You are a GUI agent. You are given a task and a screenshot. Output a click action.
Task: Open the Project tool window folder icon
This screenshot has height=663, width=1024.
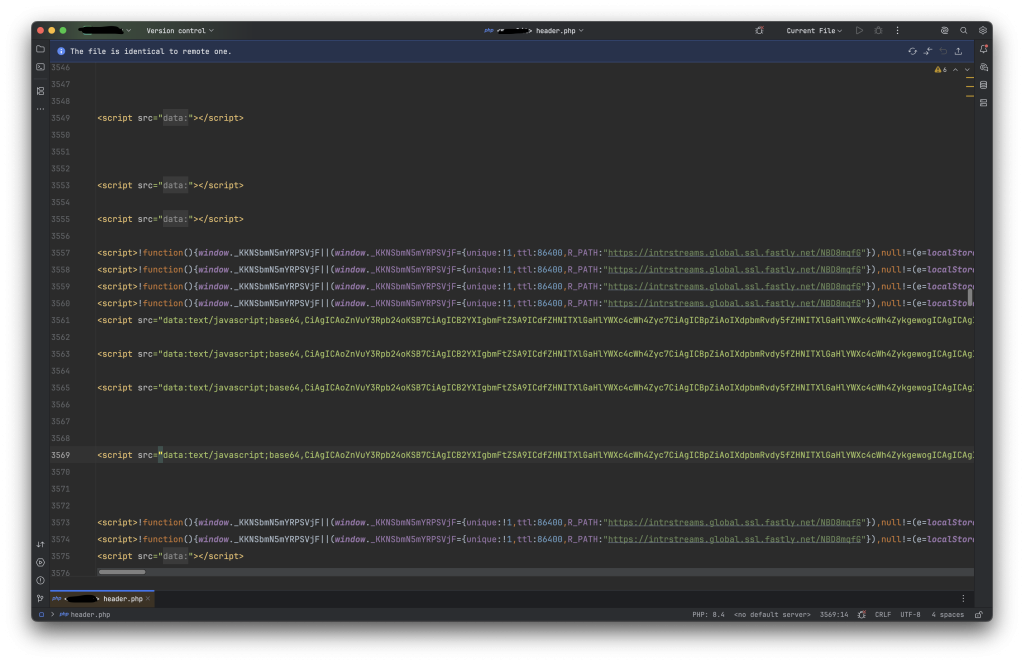coord(40,49)
